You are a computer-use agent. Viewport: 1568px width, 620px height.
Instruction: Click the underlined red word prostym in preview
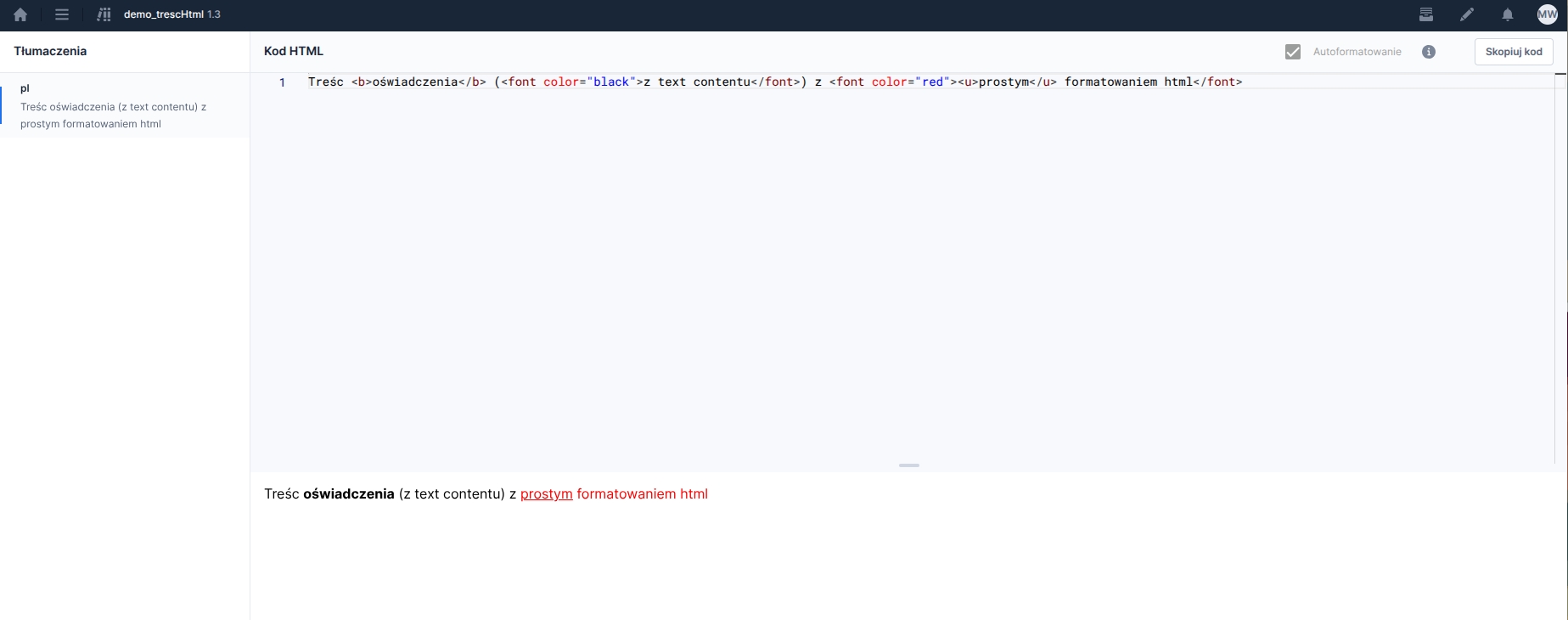(x=546, y=494)
